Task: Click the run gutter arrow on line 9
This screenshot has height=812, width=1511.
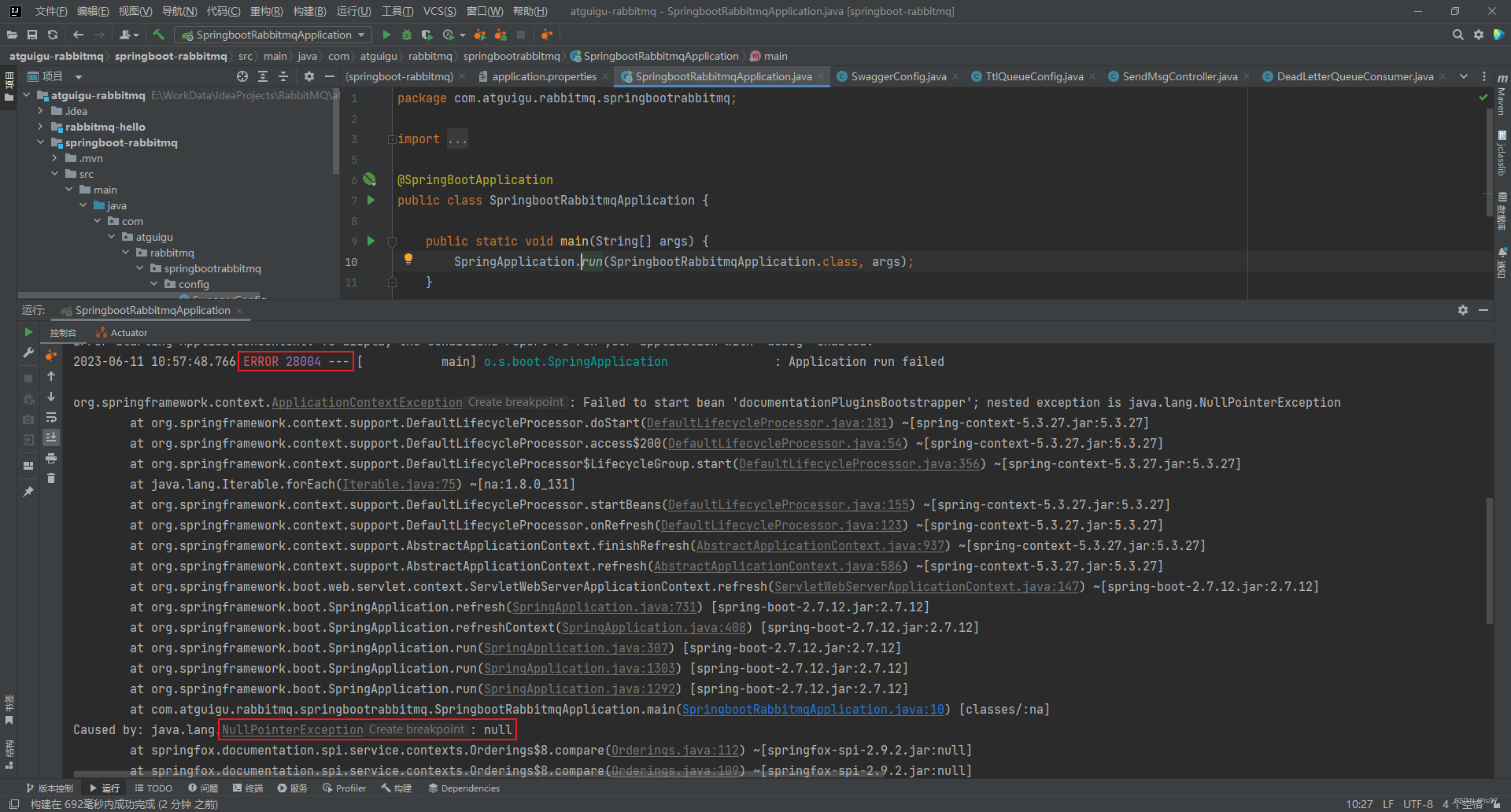Action: [x=371, y=241]
